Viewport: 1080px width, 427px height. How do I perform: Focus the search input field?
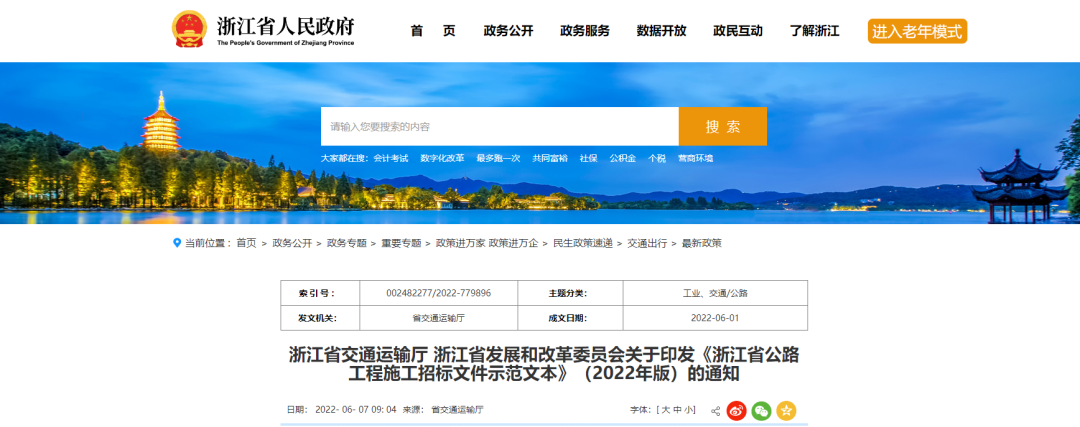tap(500, 126)
